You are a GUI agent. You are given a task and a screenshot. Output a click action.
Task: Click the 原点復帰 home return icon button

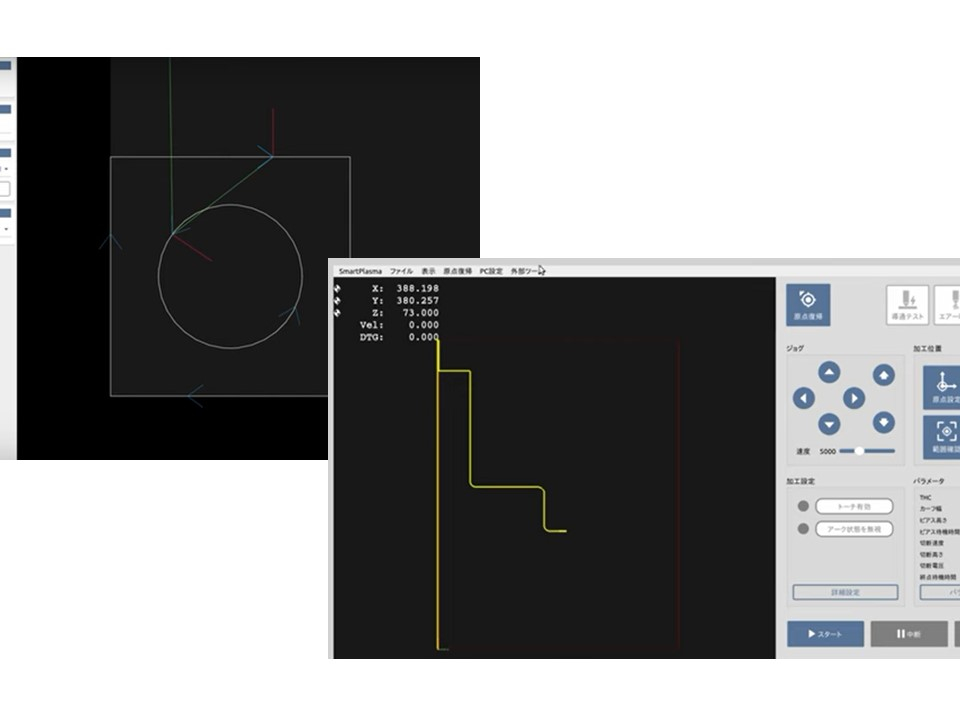pos(807,305)
